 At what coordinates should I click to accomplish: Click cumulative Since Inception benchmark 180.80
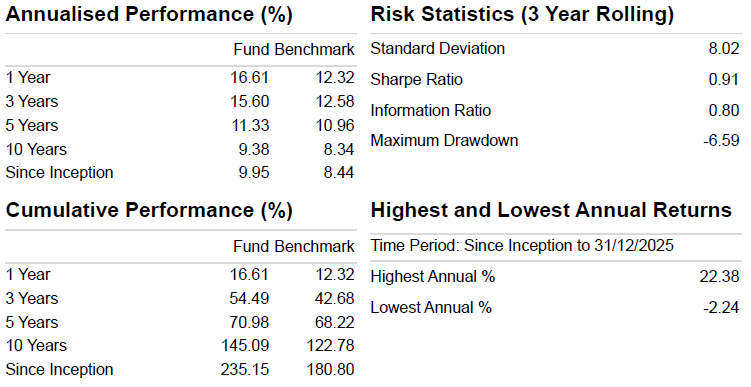(330, 369)
